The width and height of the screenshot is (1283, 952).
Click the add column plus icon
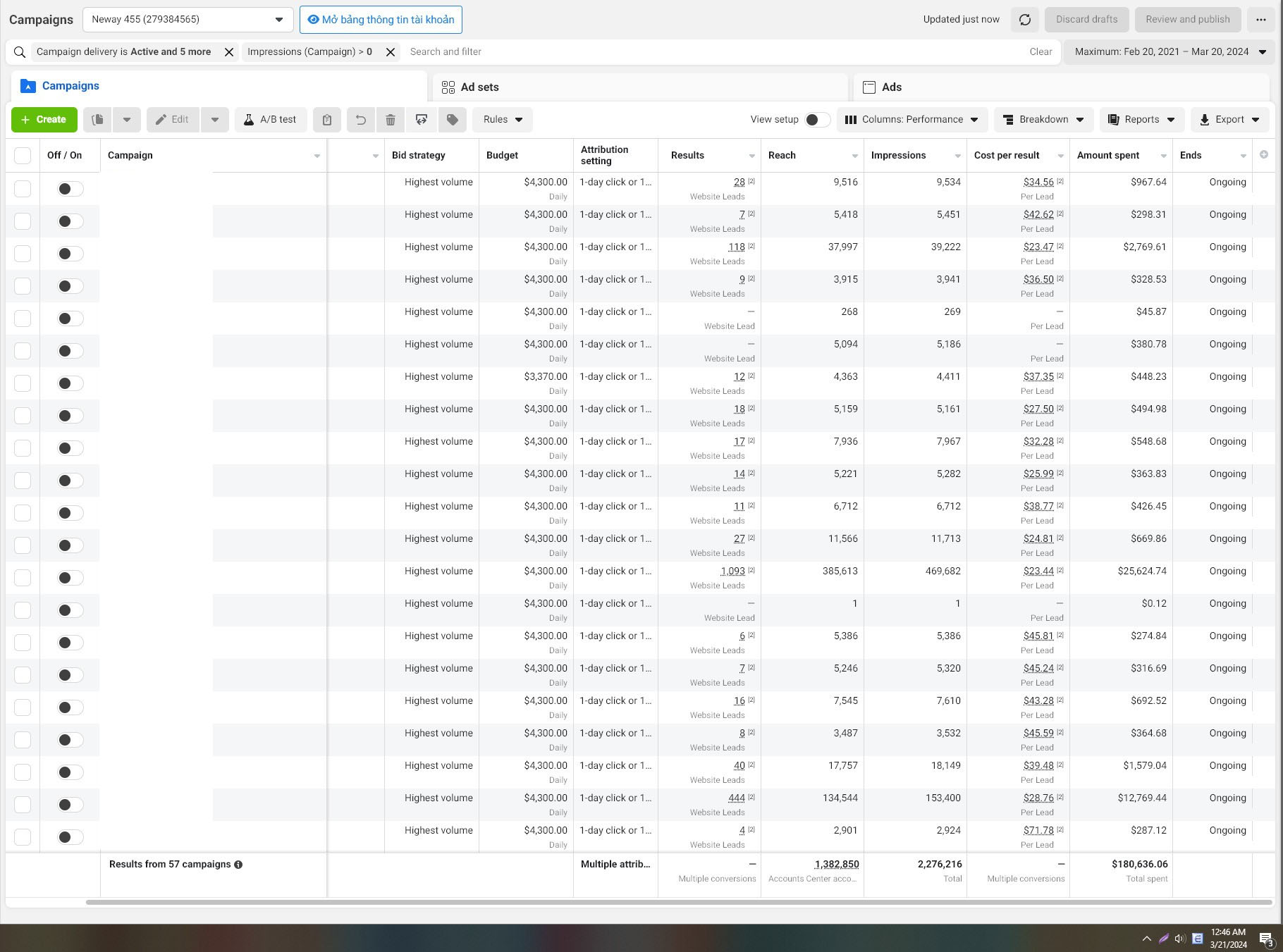click(x=1264, y=154)
